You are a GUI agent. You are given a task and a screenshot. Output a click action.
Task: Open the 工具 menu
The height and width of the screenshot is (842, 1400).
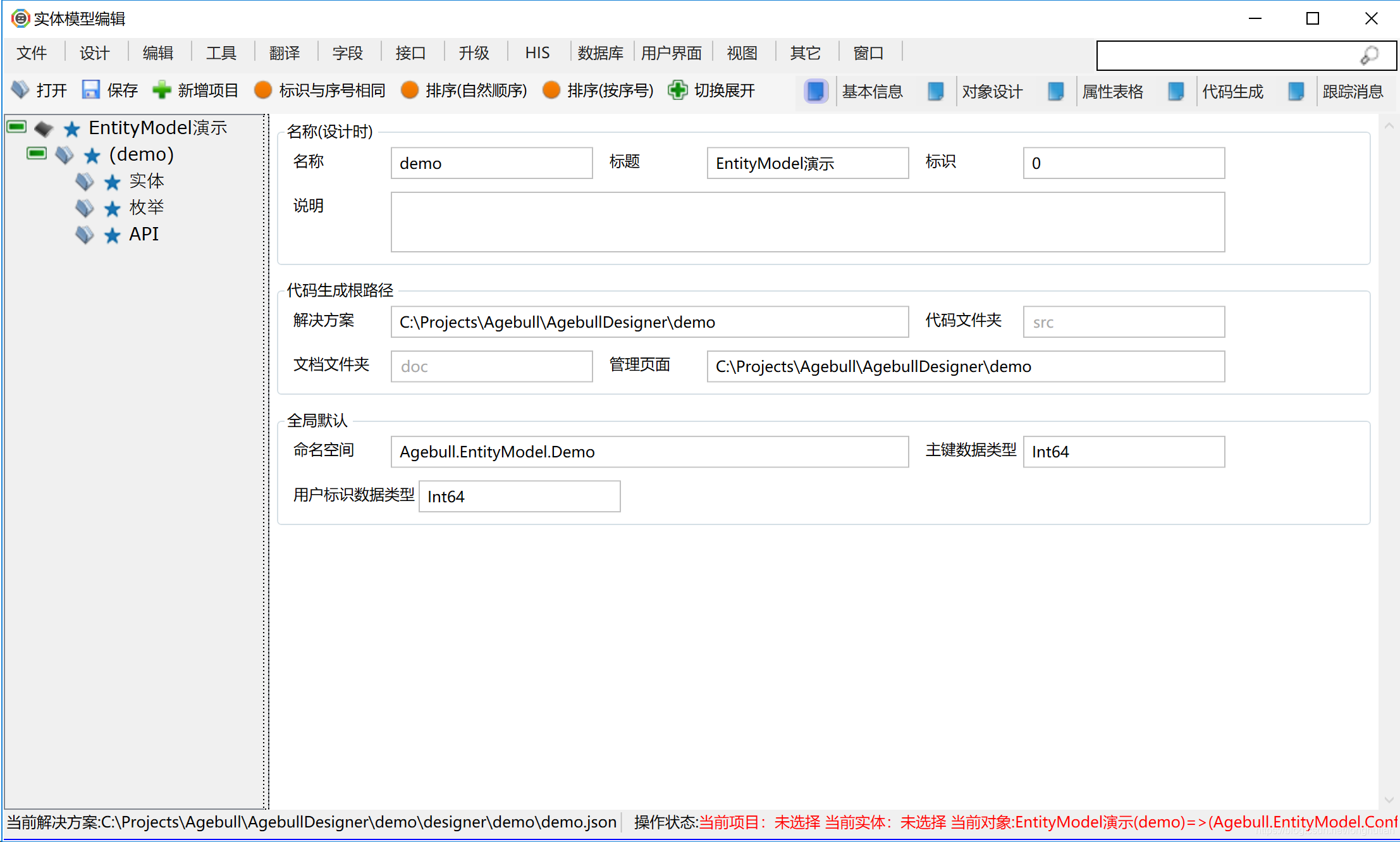tap(221, 53)
